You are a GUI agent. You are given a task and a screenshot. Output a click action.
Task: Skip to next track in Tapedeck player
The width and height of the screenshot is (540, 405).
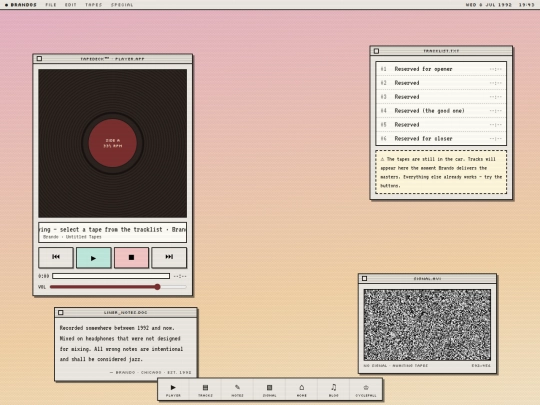tap(169, 257)
